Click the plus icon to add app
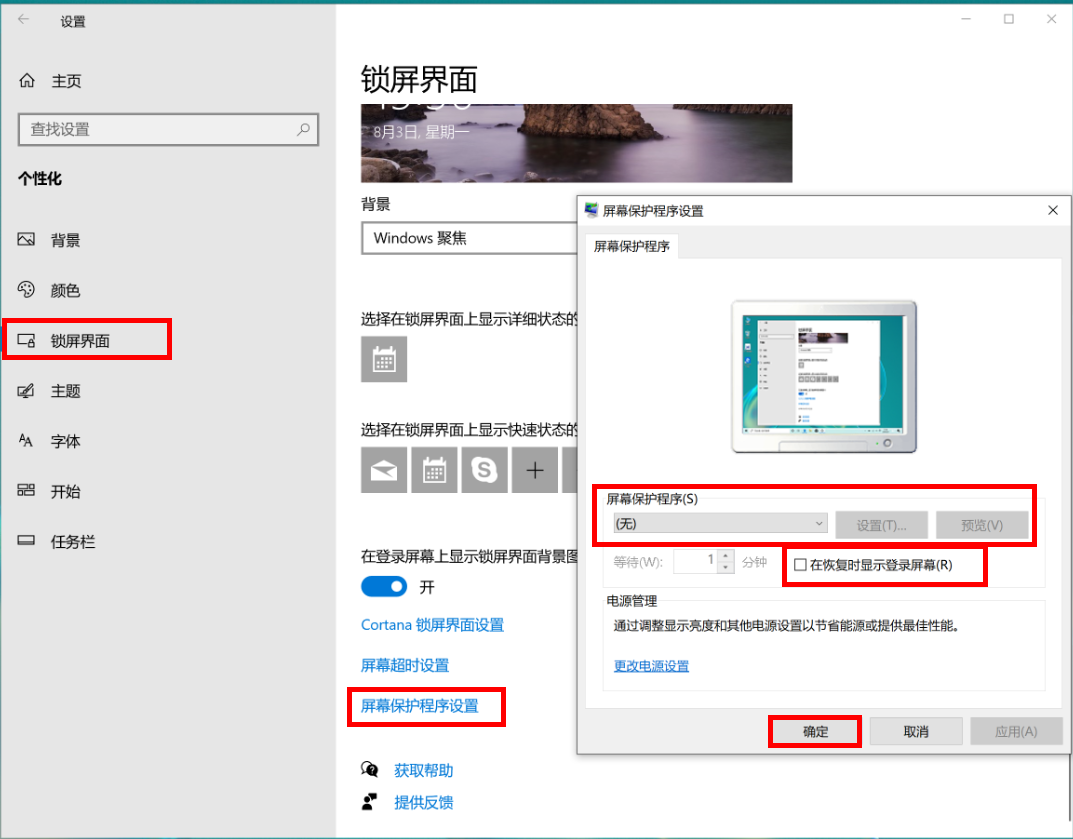 [535, 470]
